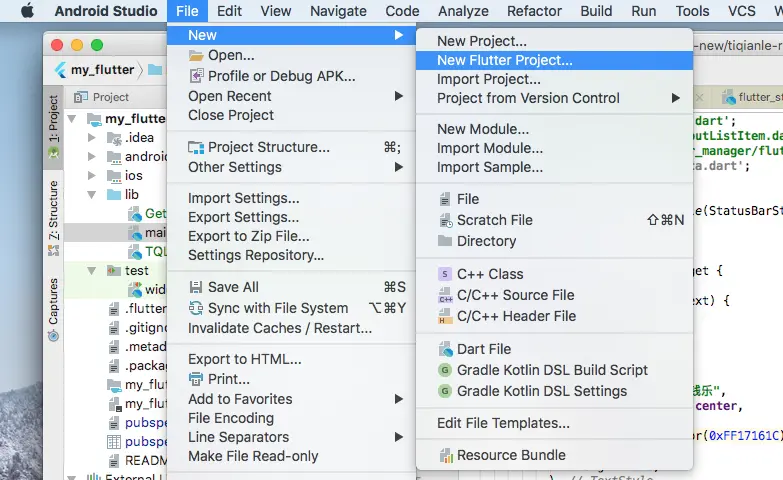
Task: Collapse the lib folder
Action: tap(92, 195)
